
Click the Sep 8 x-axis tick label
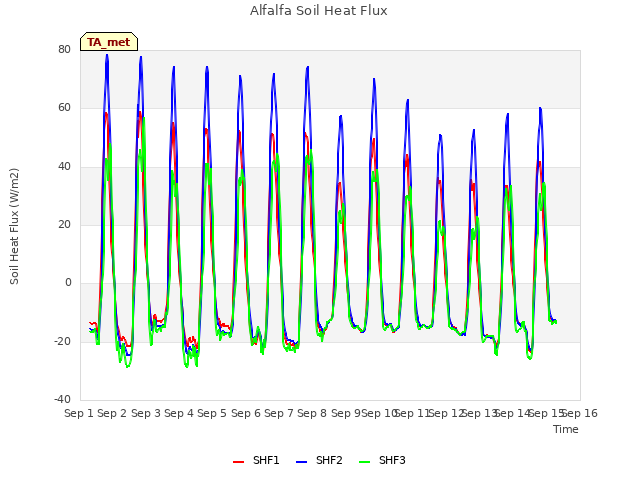point(312,413)
